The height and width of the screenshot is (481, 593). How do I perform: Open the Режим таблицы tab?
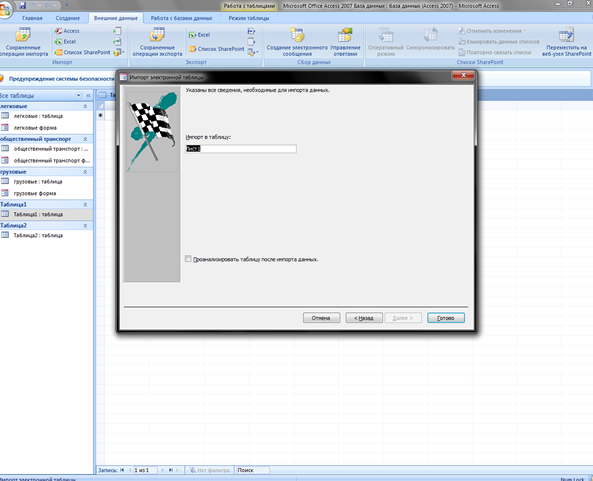pos(249,18)
